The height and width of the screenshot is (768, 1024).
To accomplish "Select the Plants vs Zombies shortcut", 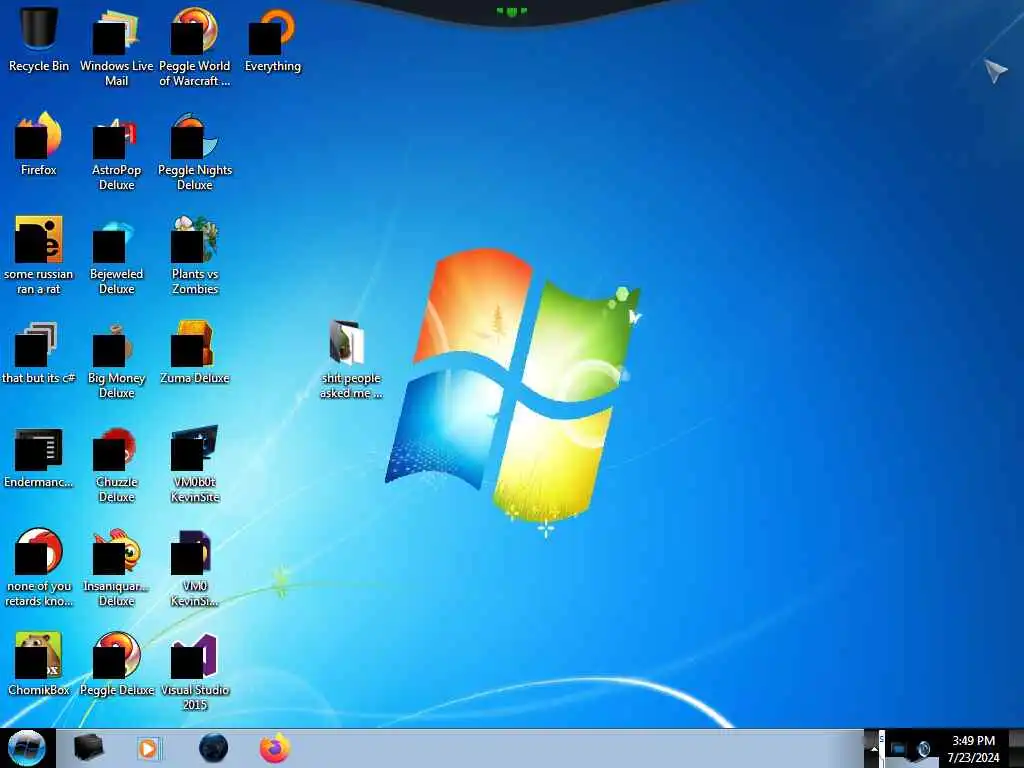I will (195, 255).
